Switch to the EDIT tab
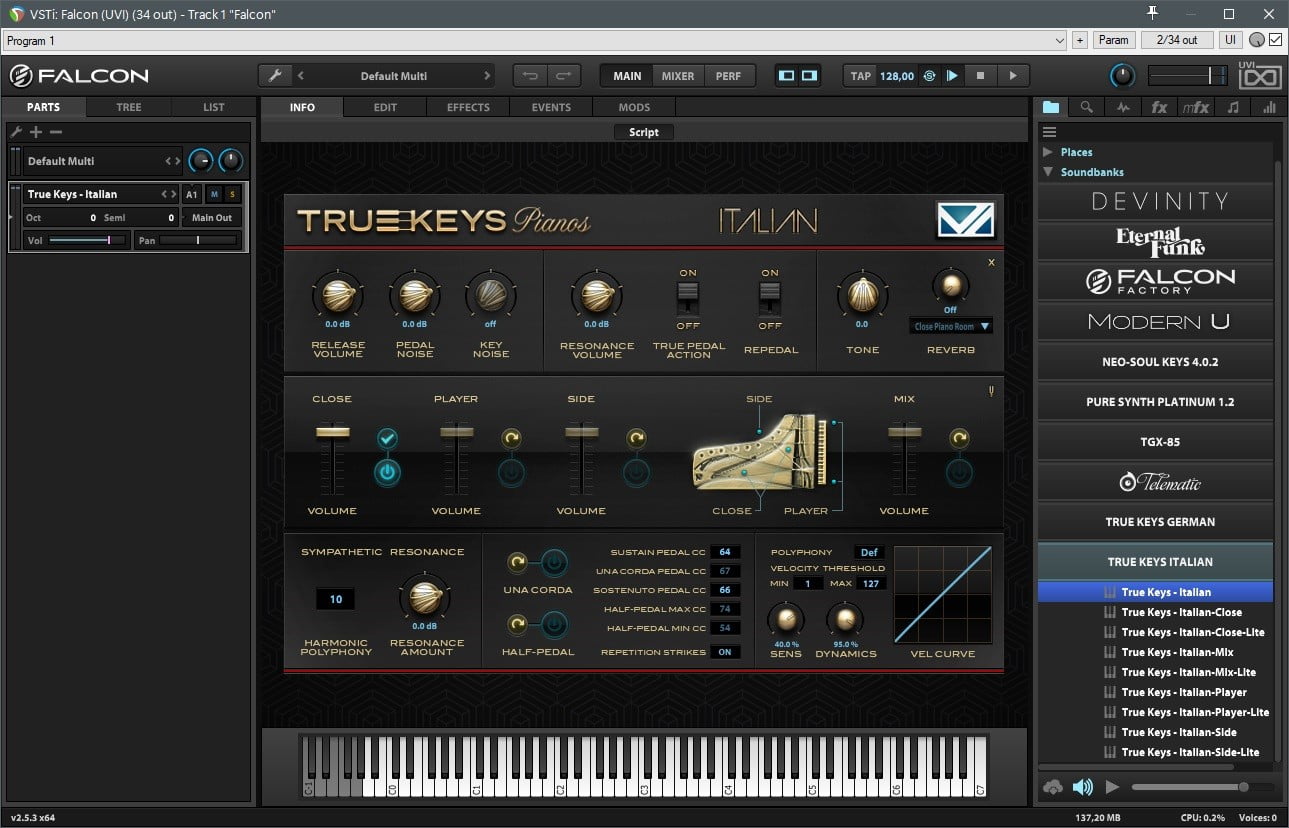Screen dimensions: 1289x828 (385, 107)
